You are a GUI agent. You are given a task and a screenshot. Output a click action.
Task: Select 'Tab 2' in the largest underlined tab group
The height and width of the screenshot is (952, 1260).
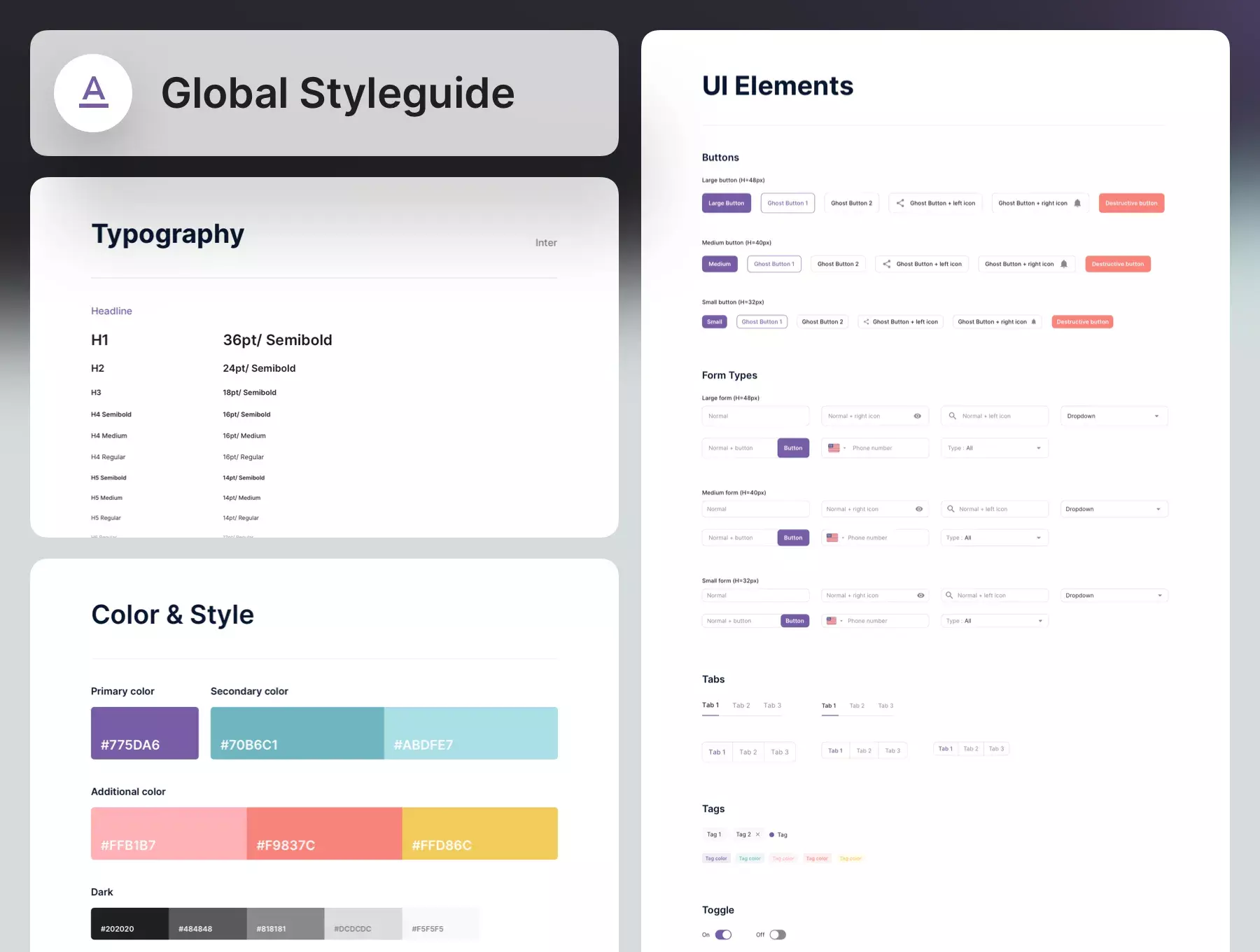click(741, 706)
